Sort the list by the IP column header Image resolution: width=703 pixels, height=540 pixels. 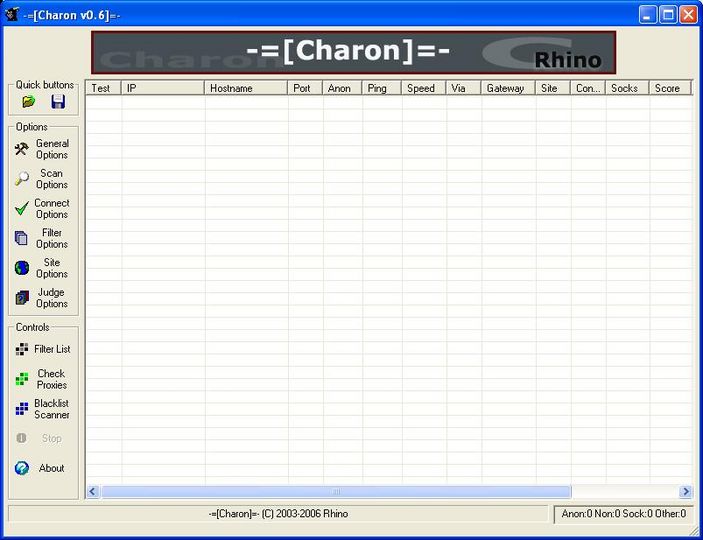[163, 88]
